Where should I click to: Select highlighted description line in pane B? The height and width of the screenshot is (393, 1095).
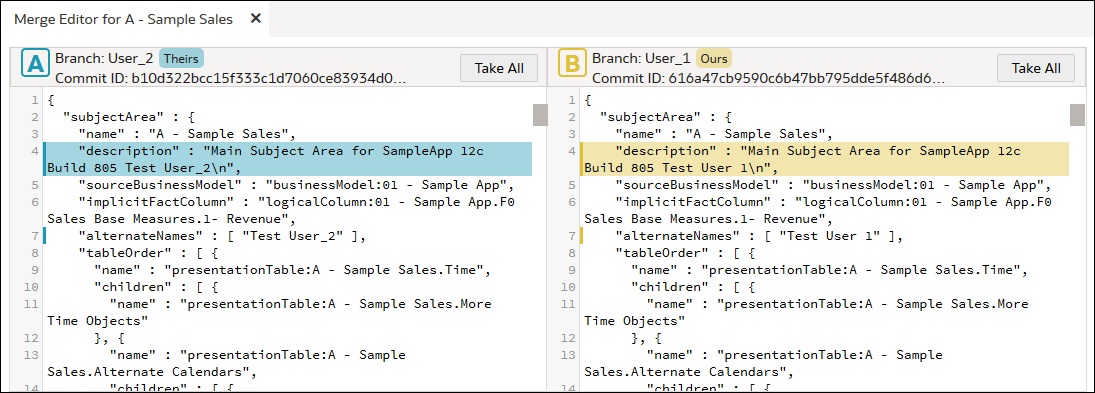click(825, 159)
